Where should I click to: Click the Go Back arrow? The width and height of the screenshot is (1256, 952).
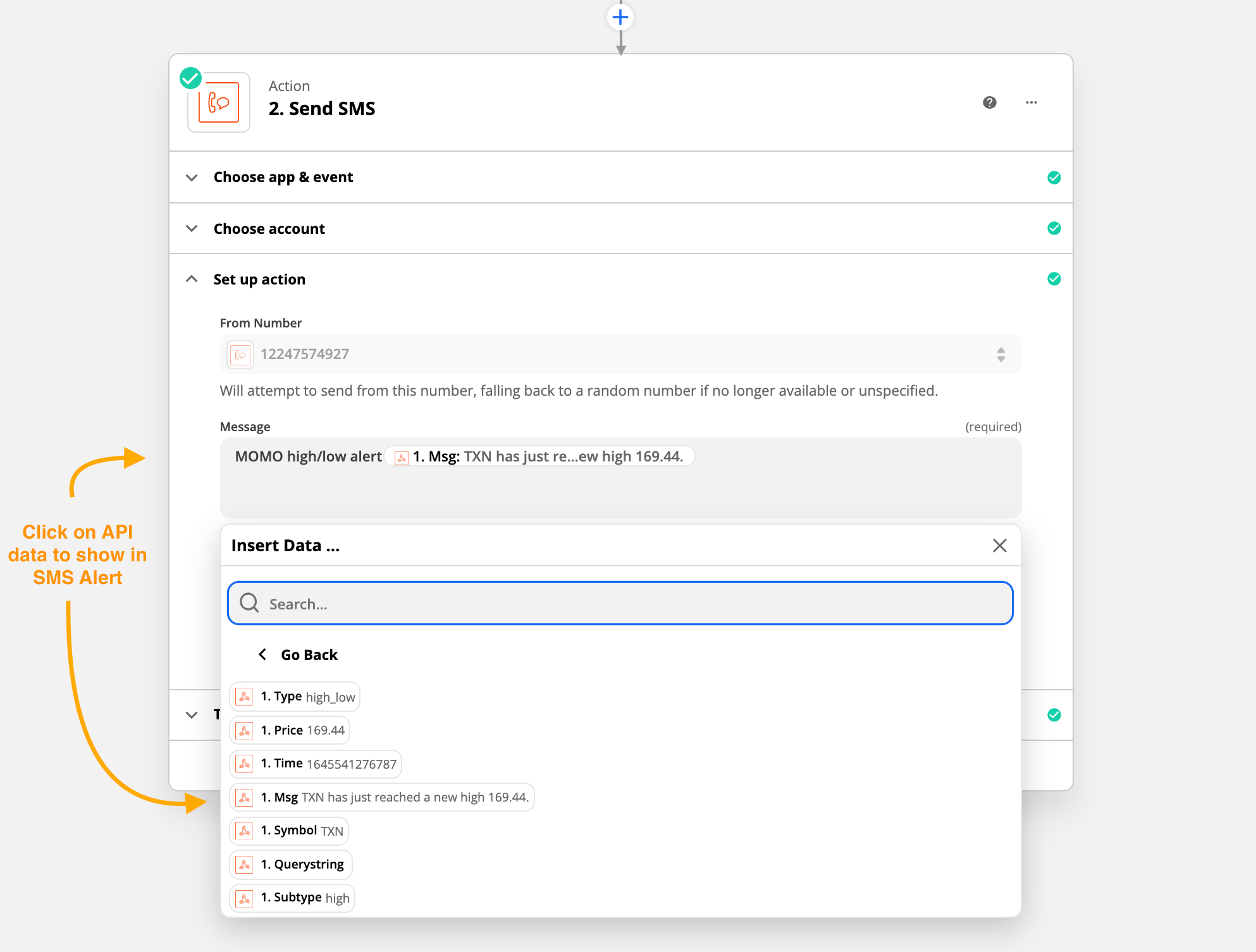(262, 654)
